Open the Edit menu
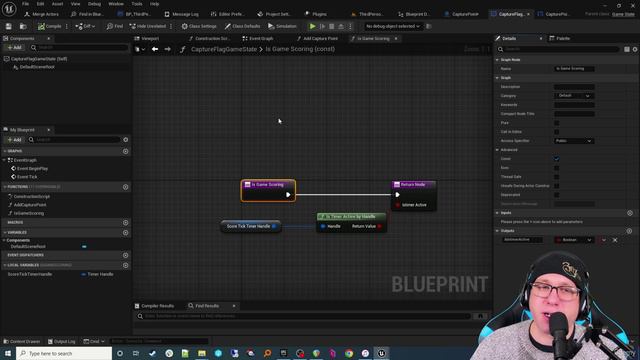 pos(40,4)
